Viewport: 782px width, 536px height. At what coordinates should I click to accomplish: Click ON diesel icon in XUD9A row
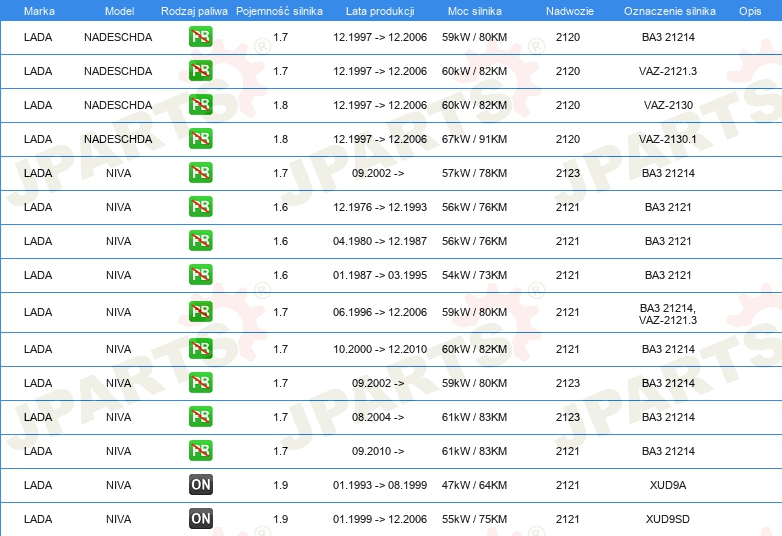(200, 485)
